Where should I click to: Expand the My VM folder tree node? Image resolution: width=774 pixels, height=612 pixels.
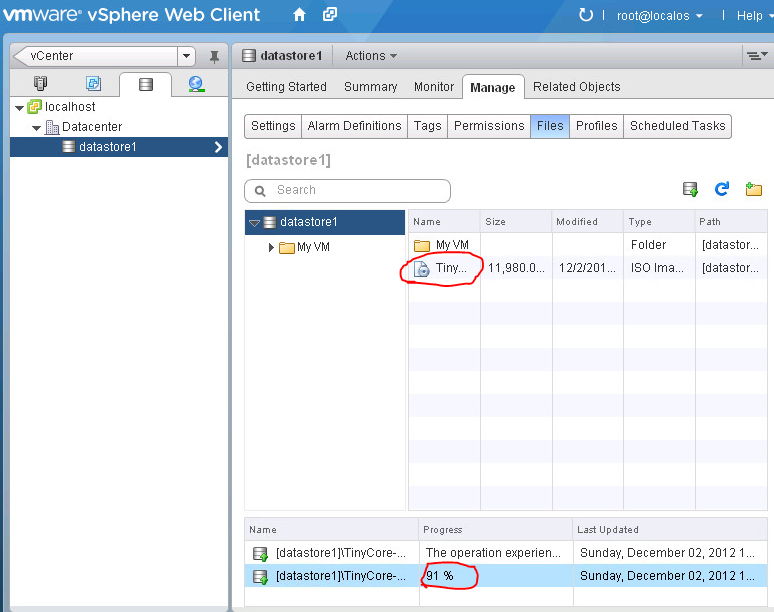[271, 247]
